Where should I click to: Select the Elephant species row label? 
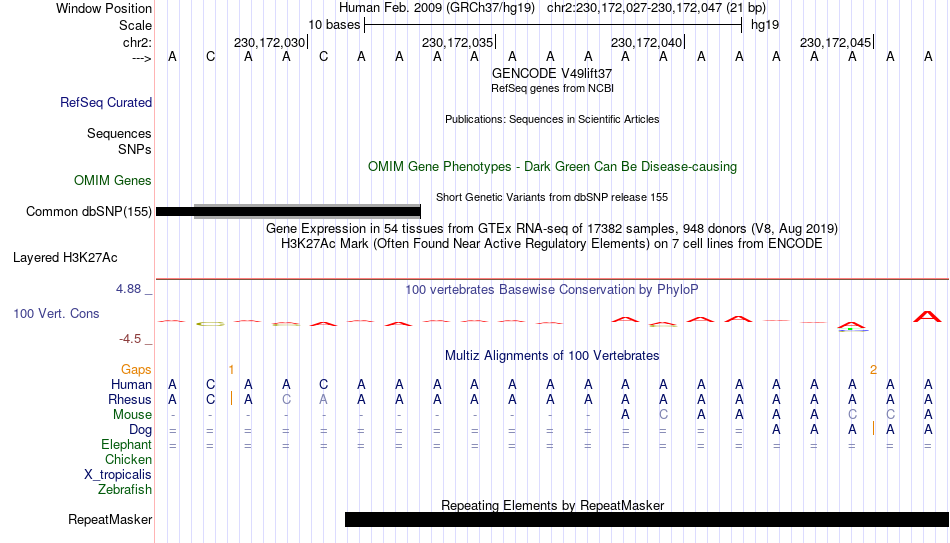point(126,445)
